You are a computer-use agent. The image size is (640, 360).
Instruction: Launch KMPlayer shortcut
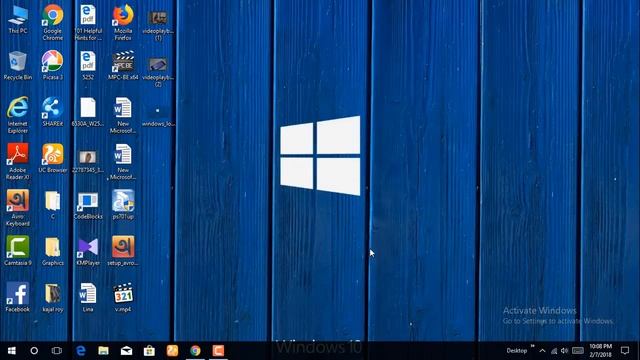(x=88, y=251)
